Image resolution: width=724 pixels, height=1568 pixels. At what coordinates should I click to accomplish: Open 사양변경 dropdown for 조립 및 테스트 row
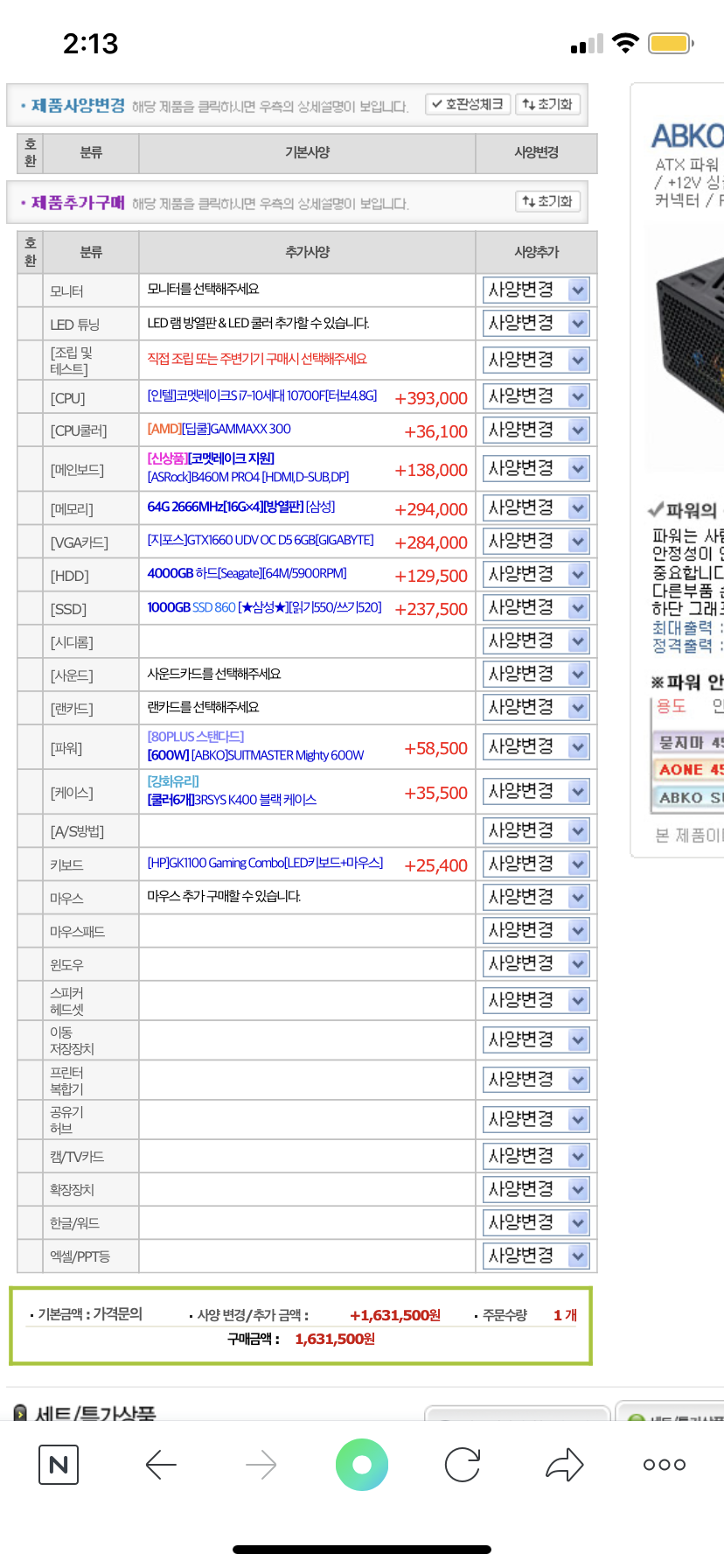point(536,360)
